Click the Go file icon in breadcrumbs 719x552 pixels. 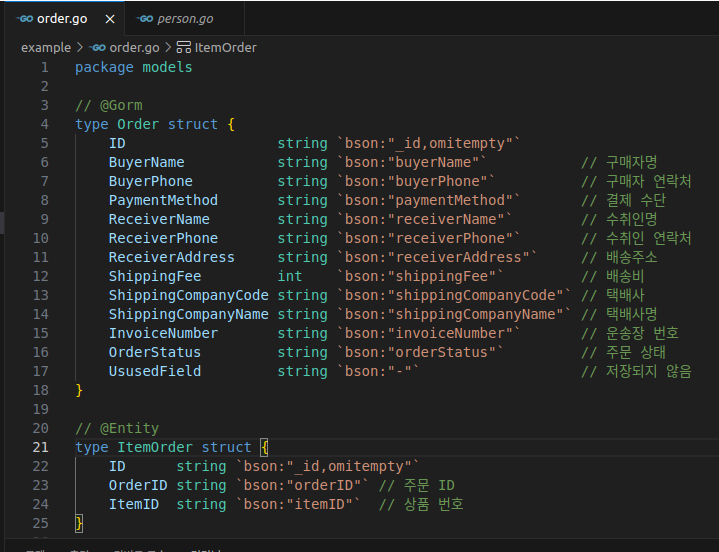(x=97, y=47)
